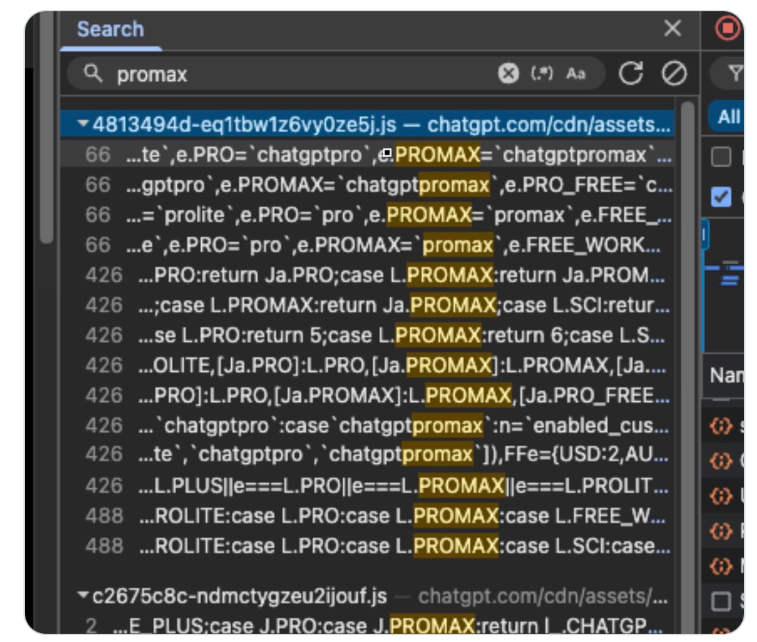Open result PRO:return Ja.PRO;case L.PROMAX
Image resolution: width=757 pixels, height=642 pixels.
[x=367, y=275]
